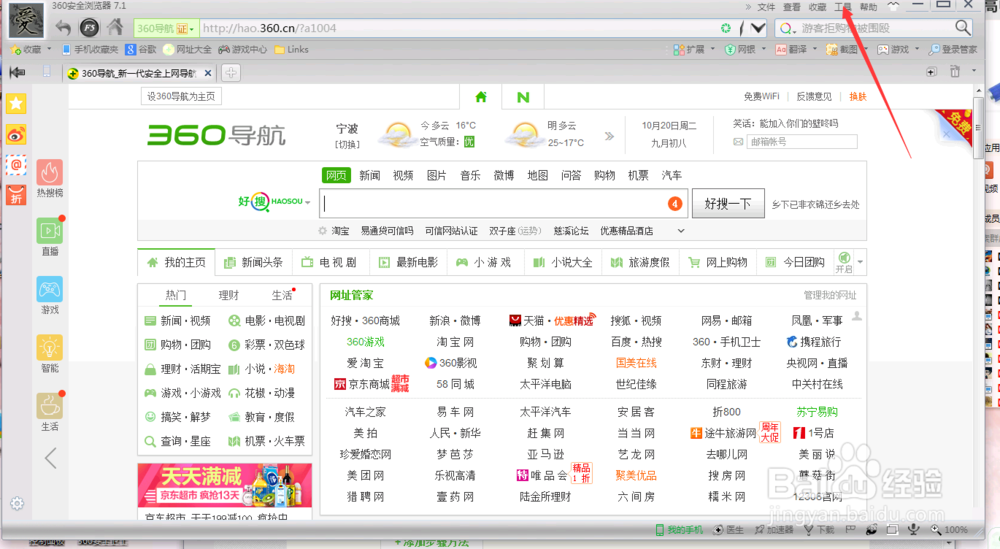1000x549 pixels.
Task: Open new tab with plus button
Action: [x=231, y=73]
